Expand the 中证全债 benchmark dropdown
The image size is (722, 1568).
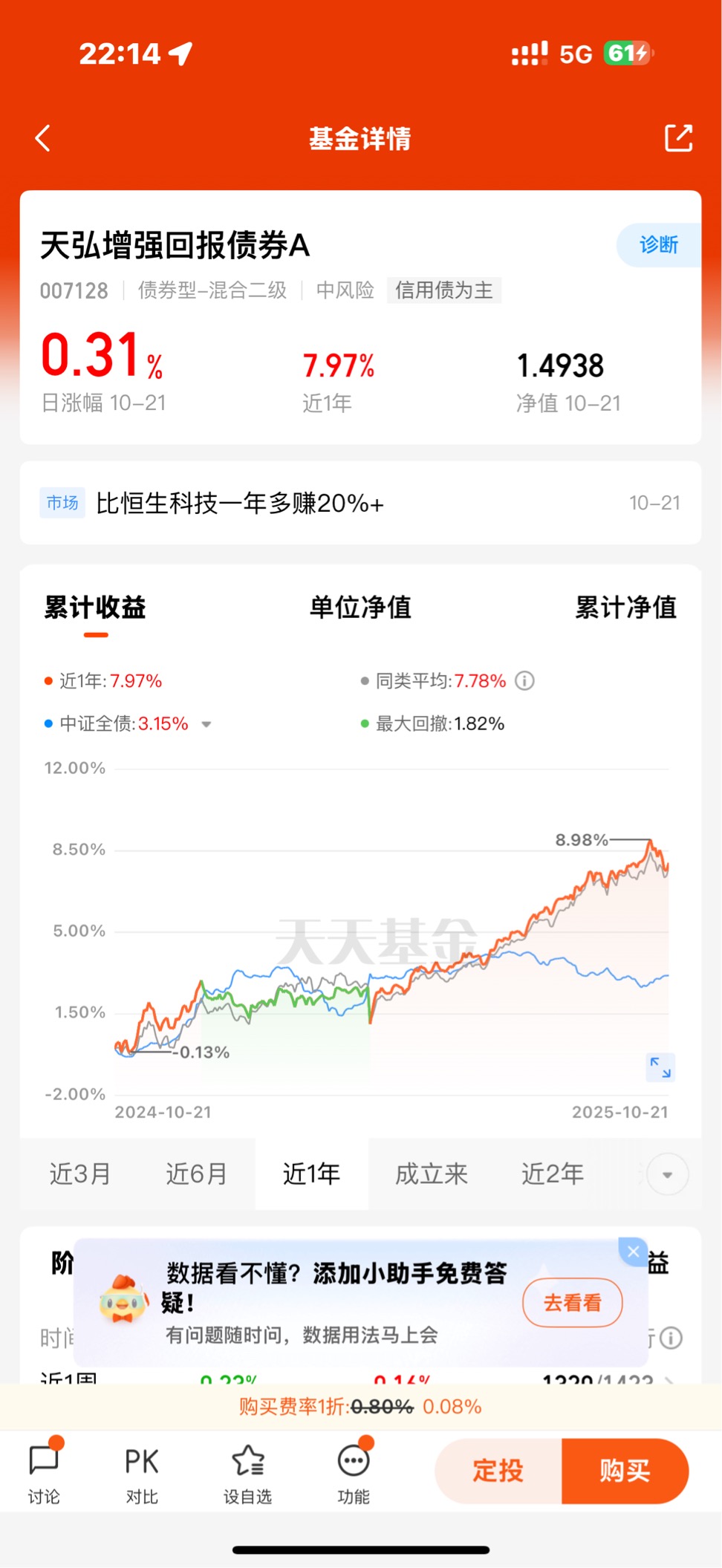(206, 724)
